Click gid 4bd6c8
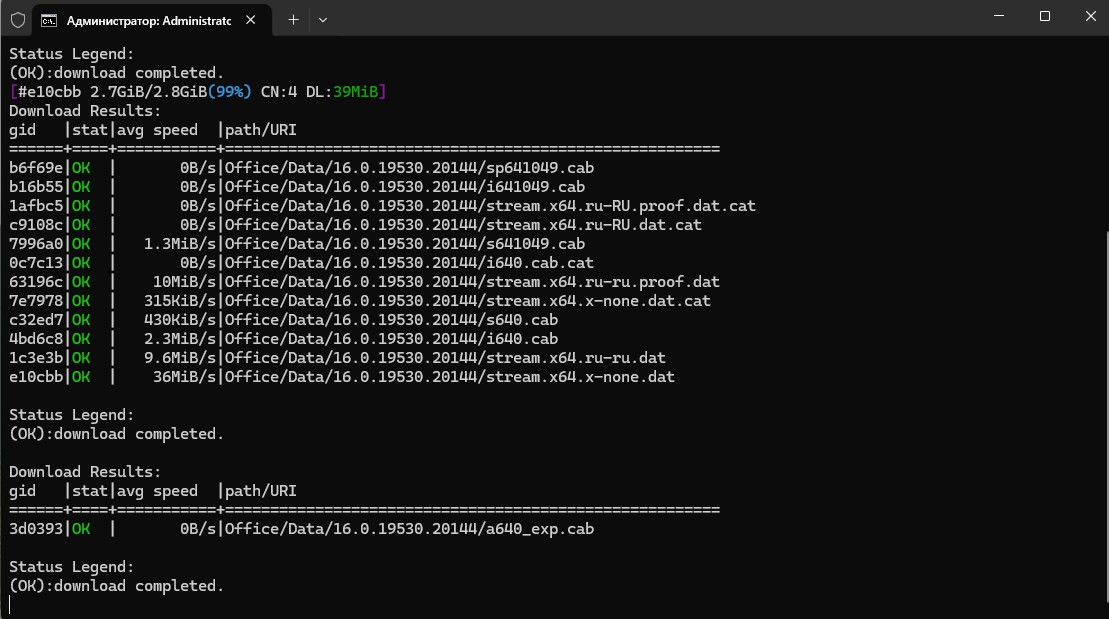 click(36, 339)
